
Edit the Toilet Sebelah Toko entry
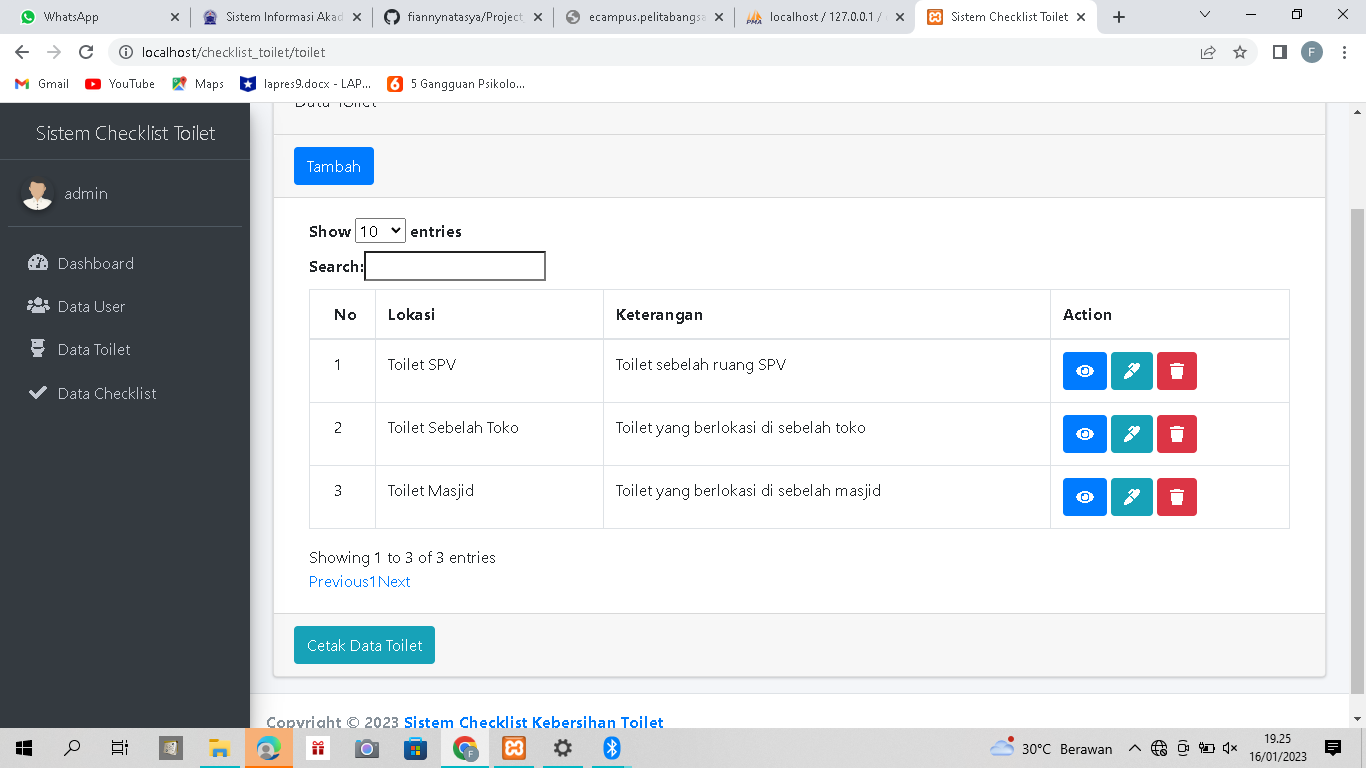point(1132,434)
